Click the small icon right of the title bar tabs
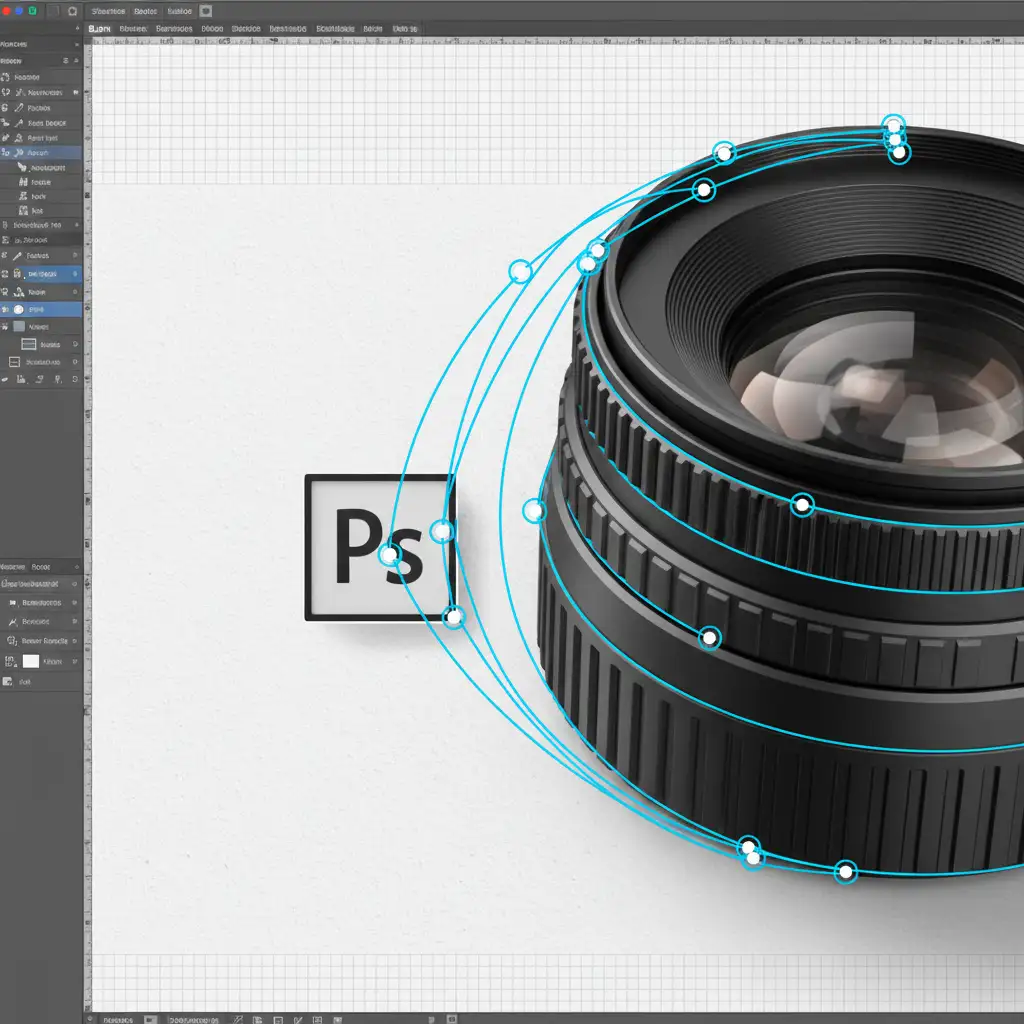 click(x=206, y=11)
